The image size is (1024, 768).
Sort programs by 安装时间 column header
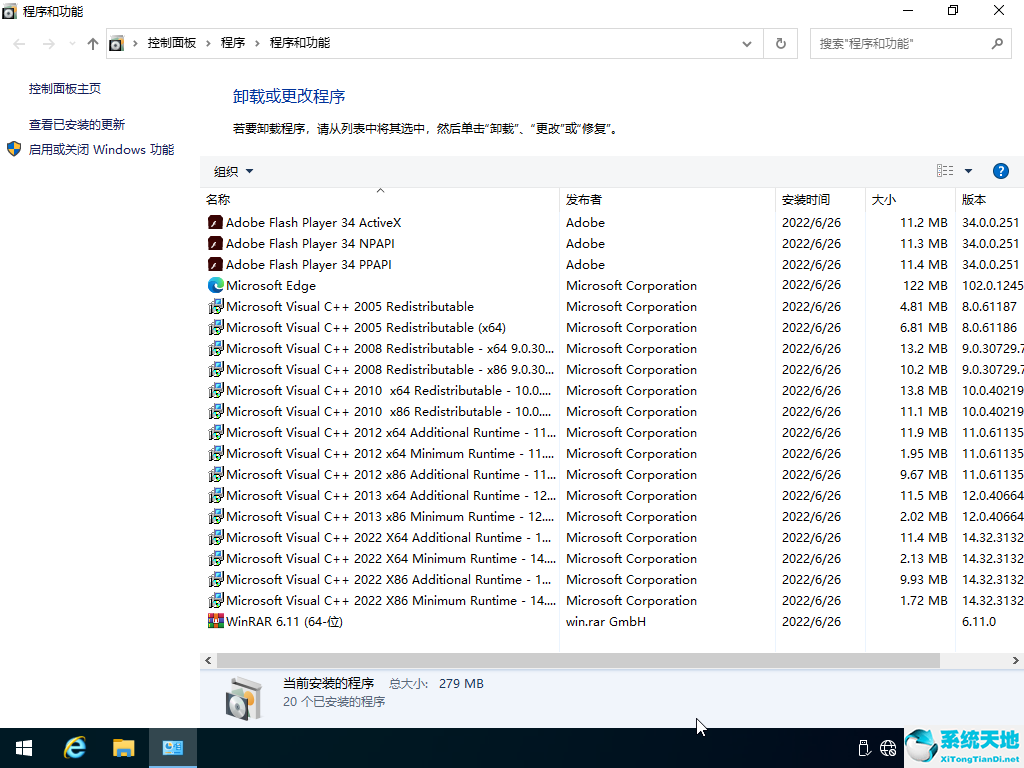pos(806,199)
